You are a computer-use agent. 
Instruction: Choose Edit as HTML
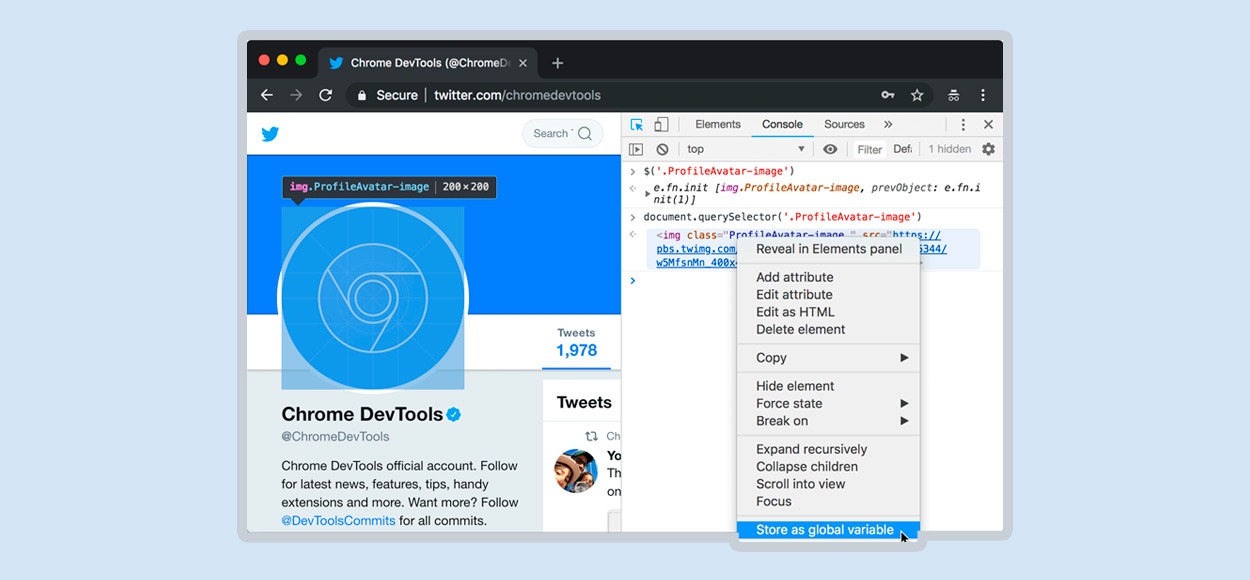pos(828,312)
